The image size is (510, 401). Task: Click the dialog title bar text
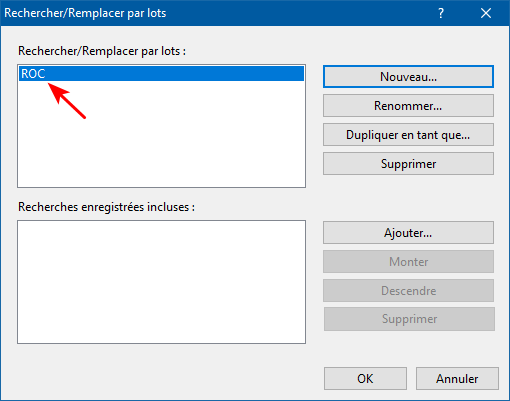pos(85,13)
